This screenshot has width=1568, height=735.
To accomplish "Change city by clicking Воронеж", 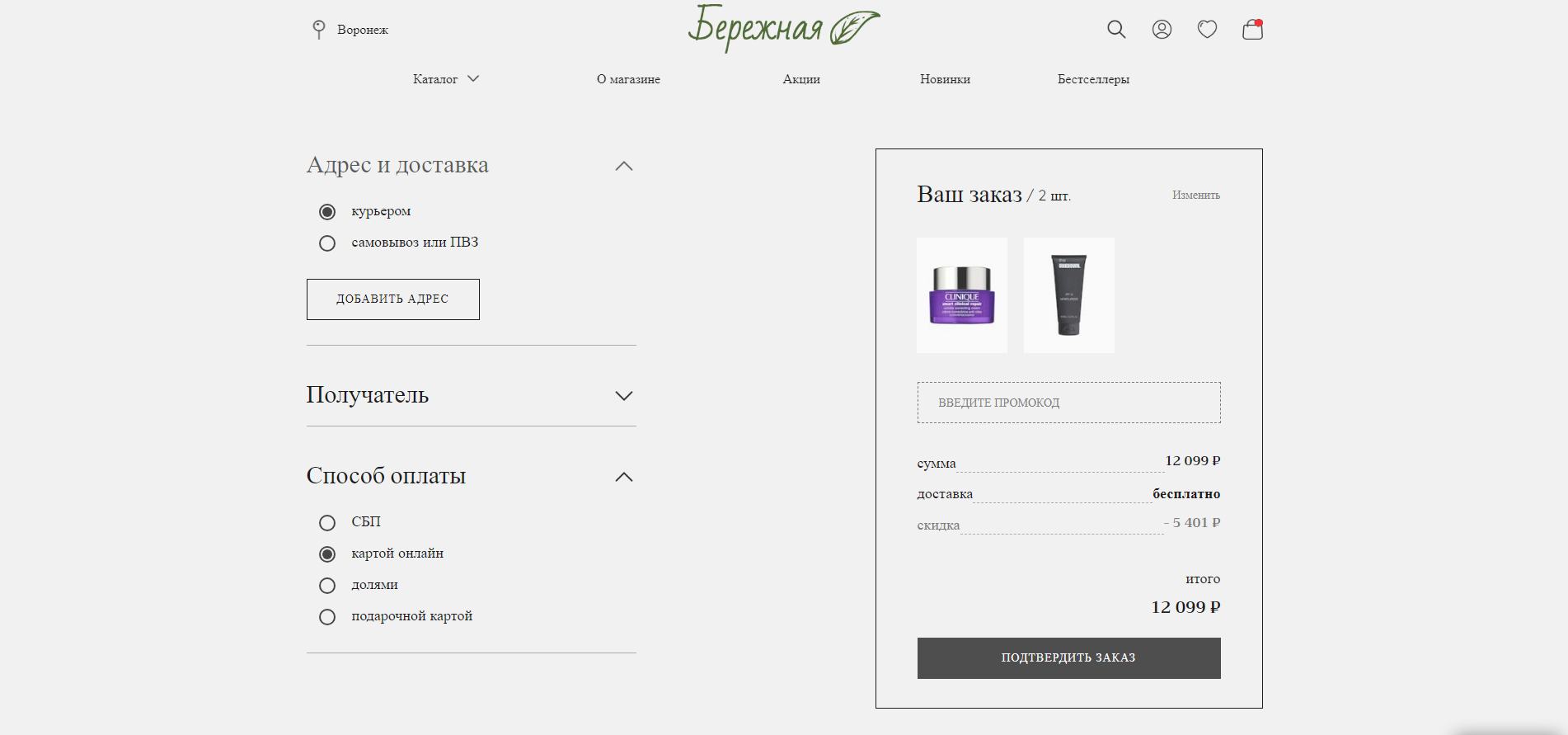I will click(x=363, y=30).
